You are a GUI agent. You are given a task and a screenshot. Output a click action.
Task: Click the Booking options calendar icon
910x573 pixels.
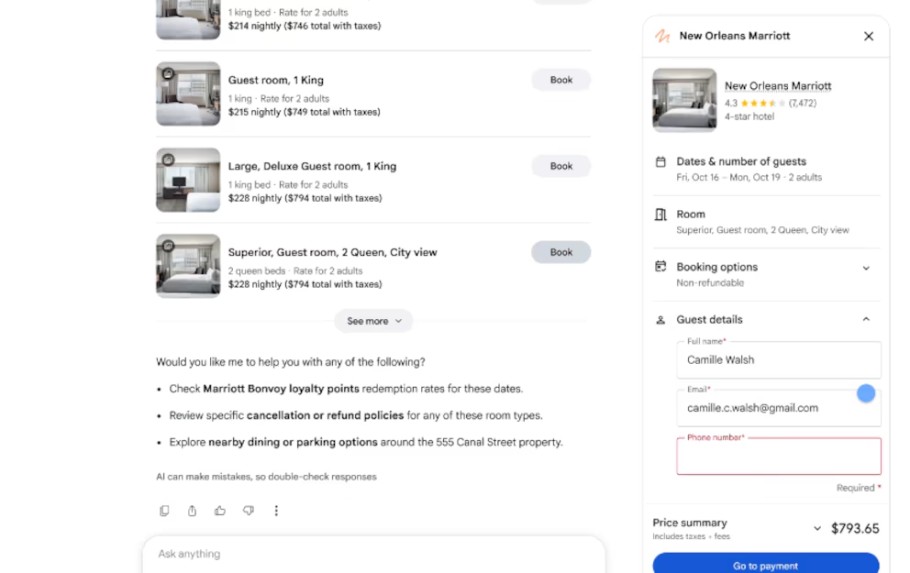[x=660, y=266]
